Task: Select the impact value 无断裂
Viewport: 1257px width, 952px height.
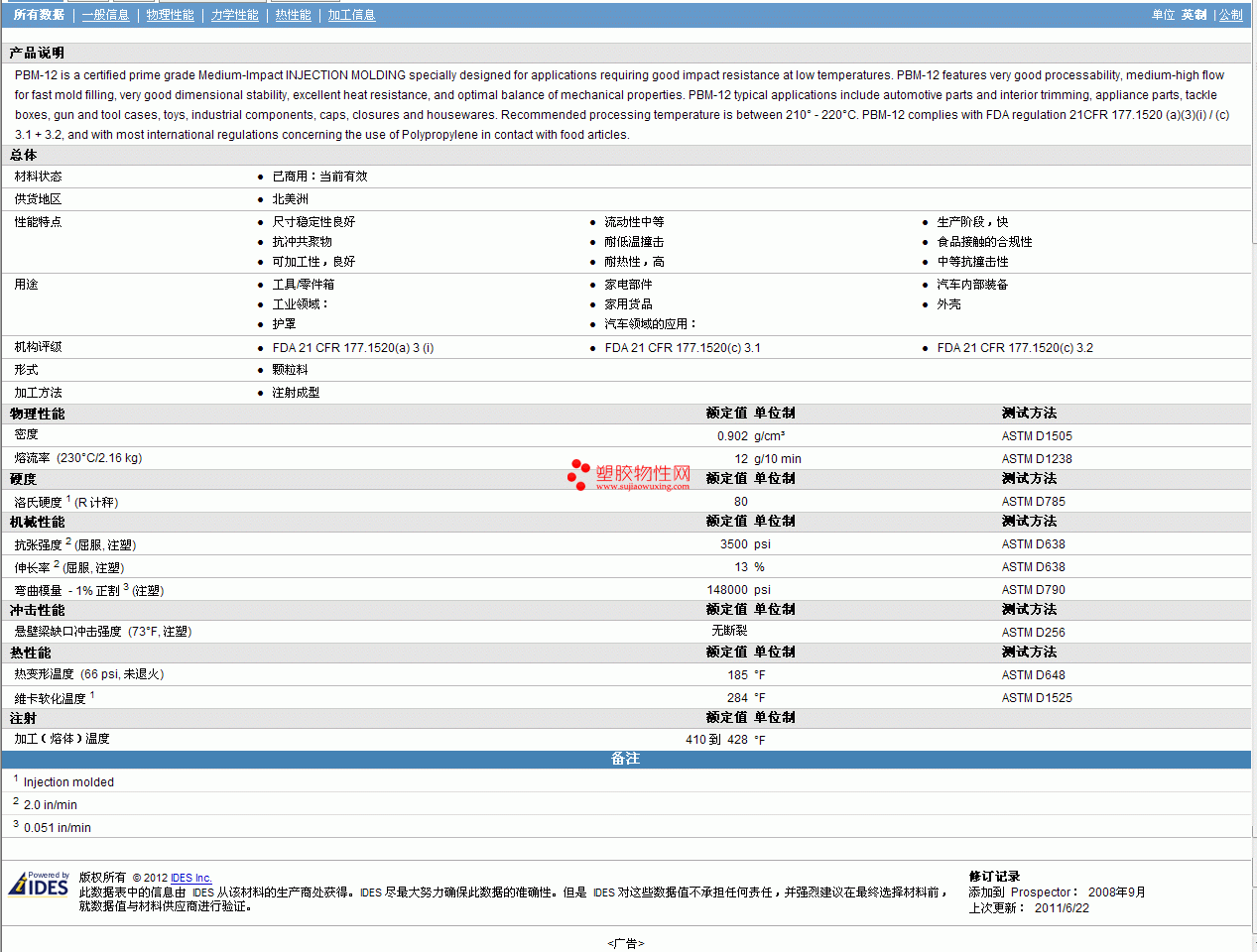Action: pos(729,632)
